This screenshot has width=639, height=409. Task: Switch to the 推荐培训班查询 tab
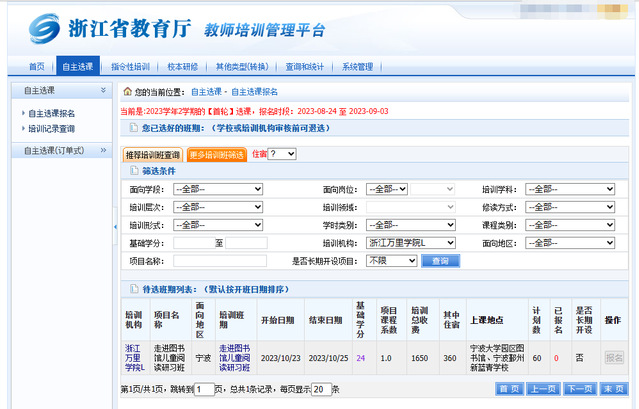pos(153,155)
